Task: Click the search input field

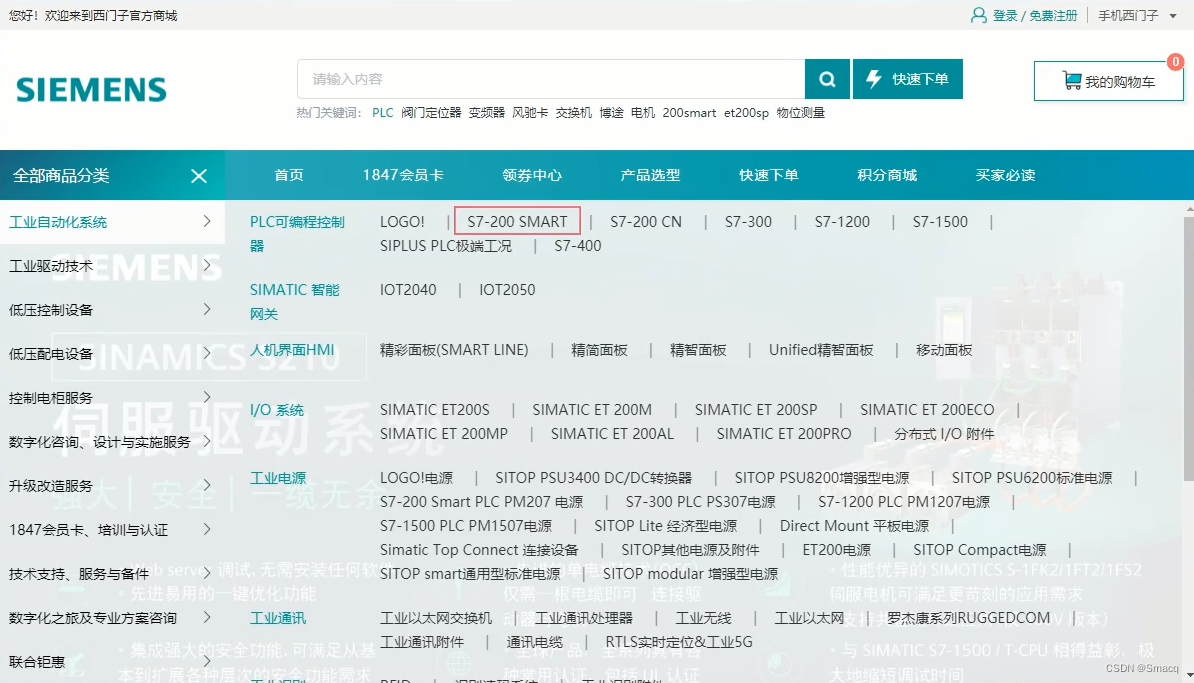Action: click(550, 78)
